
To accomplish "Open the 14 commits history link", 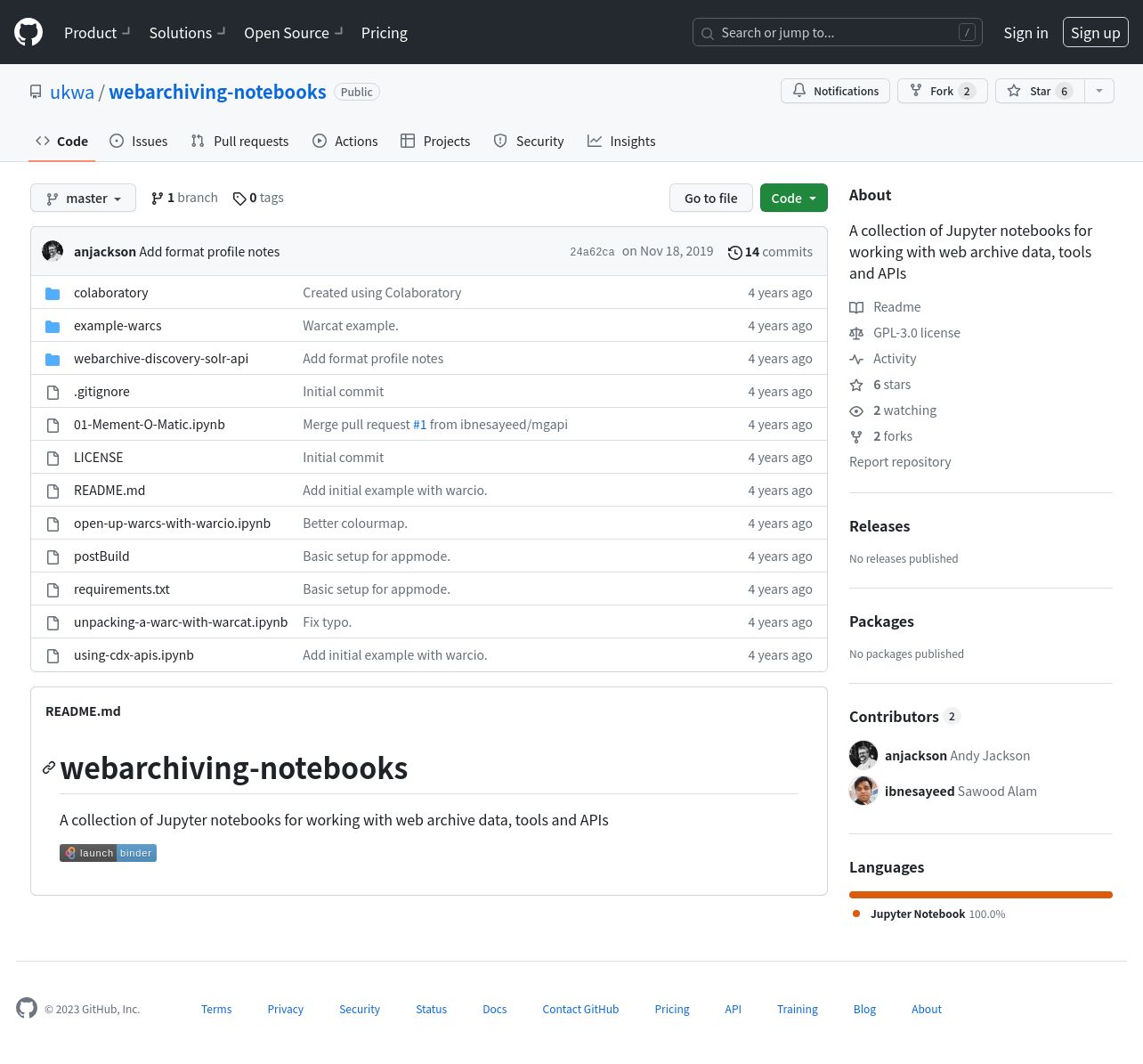I will click(x=770, y=252).
